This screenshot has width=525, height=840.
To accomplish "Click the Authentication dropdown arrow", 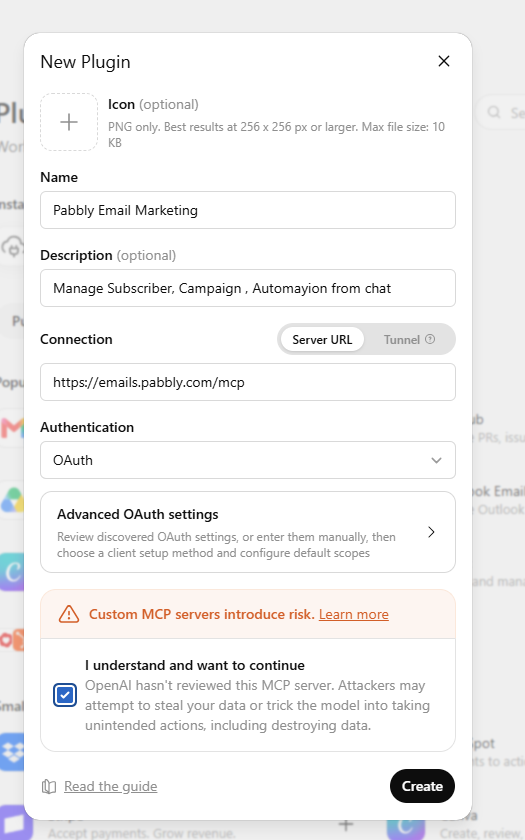I will [x=437, y=460].
